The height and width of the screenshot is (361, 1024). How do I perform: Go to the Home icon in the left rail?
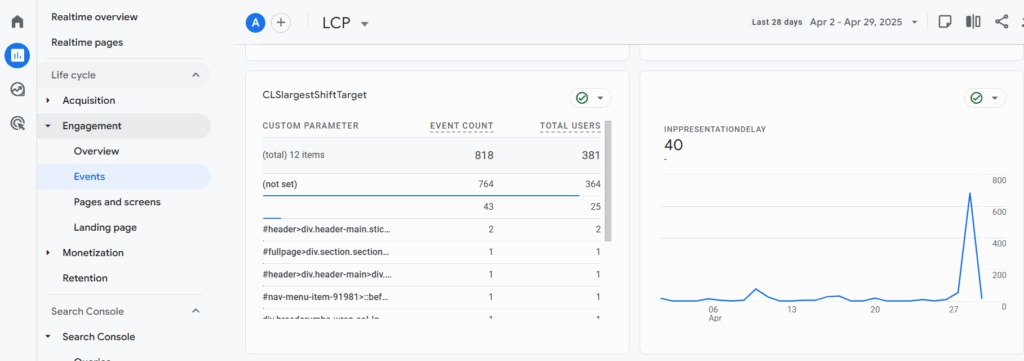coord(18,22)
